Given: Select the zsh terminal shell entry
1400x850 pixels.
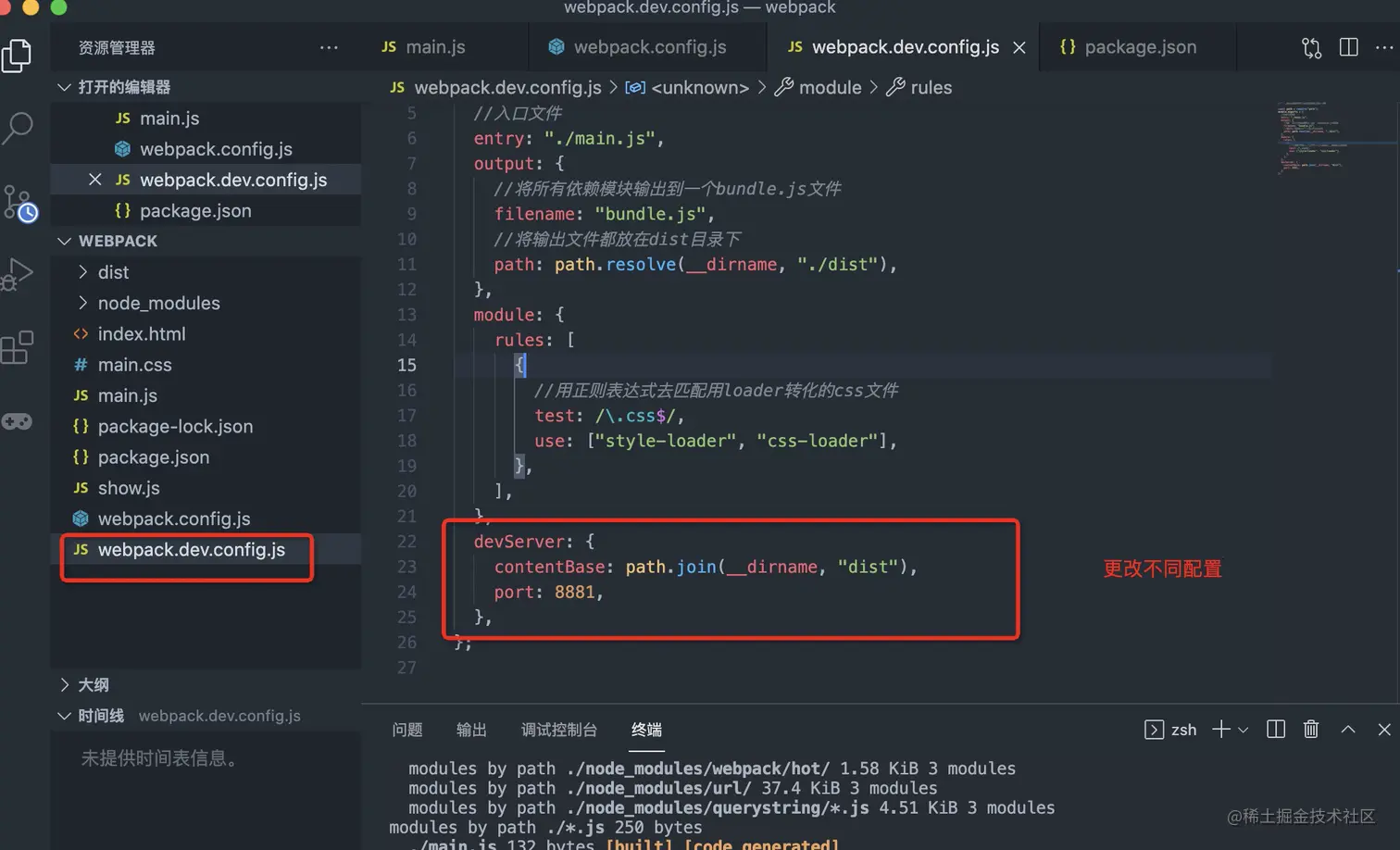Looking at the screenshot, I should (1170, 730).
